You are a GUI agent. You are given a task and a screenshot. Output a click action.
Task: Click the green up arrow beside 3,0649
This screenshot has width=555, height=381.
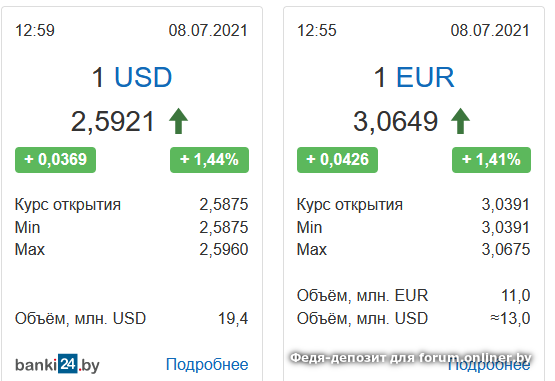[x=460, y=121]
